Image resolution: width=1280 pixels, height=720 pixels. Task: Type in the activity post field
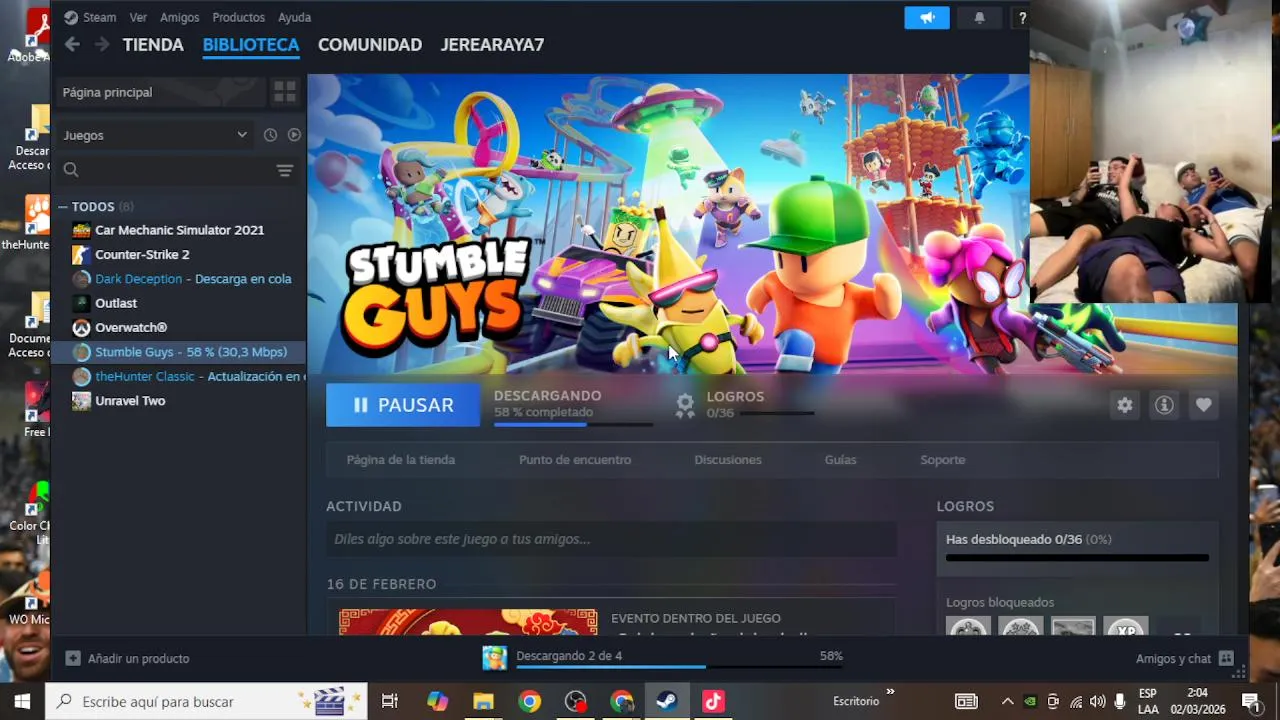click(x=611, y=539)
